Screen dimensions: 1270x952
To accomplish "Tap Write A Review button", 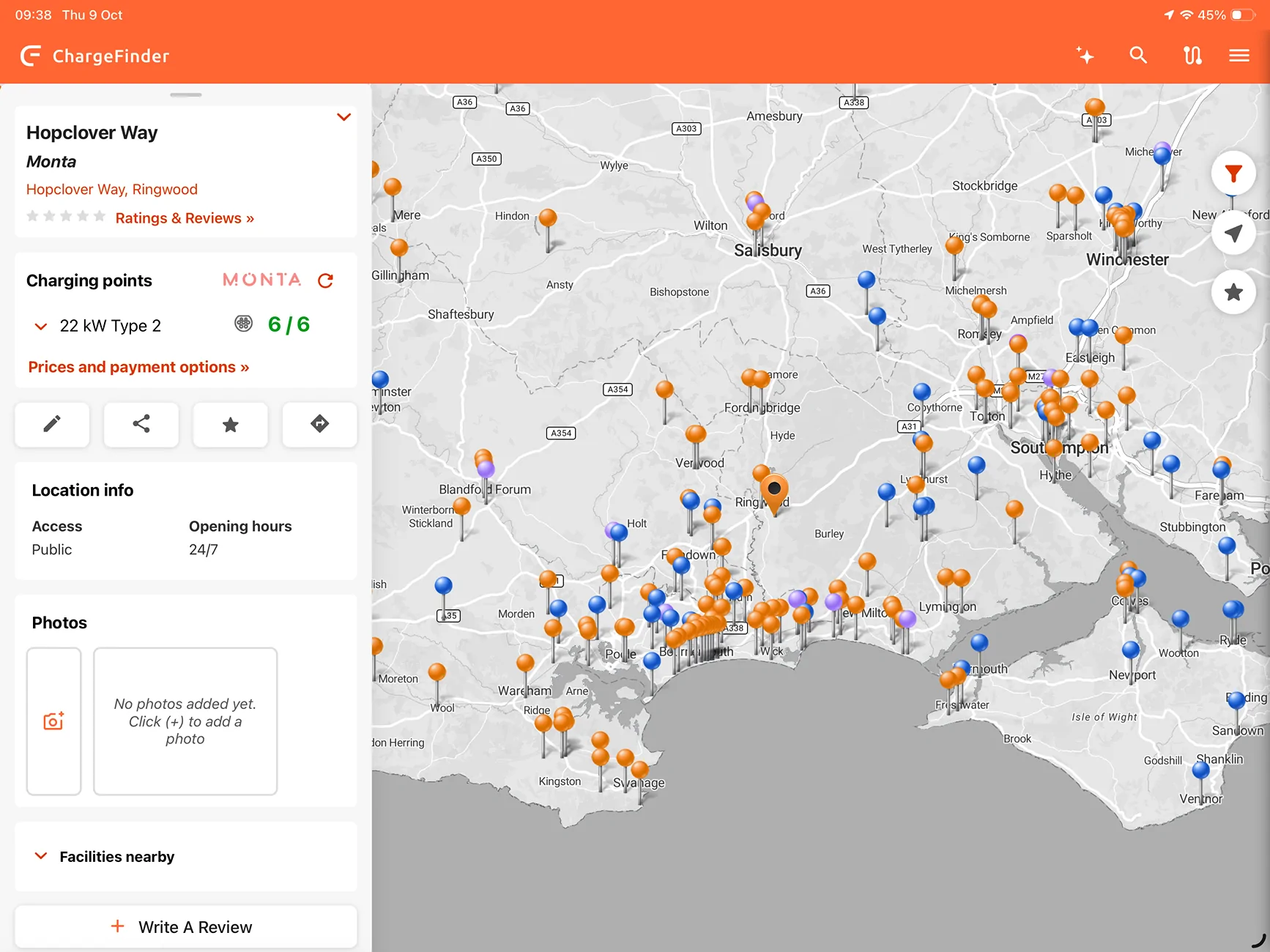I will click(x=186, y=927).
